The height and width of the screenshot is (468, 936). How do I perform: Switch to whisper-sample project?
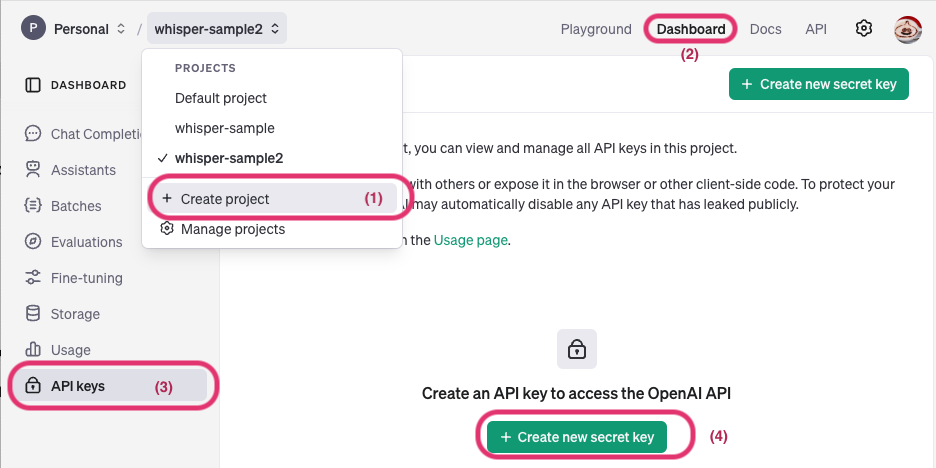224,128
